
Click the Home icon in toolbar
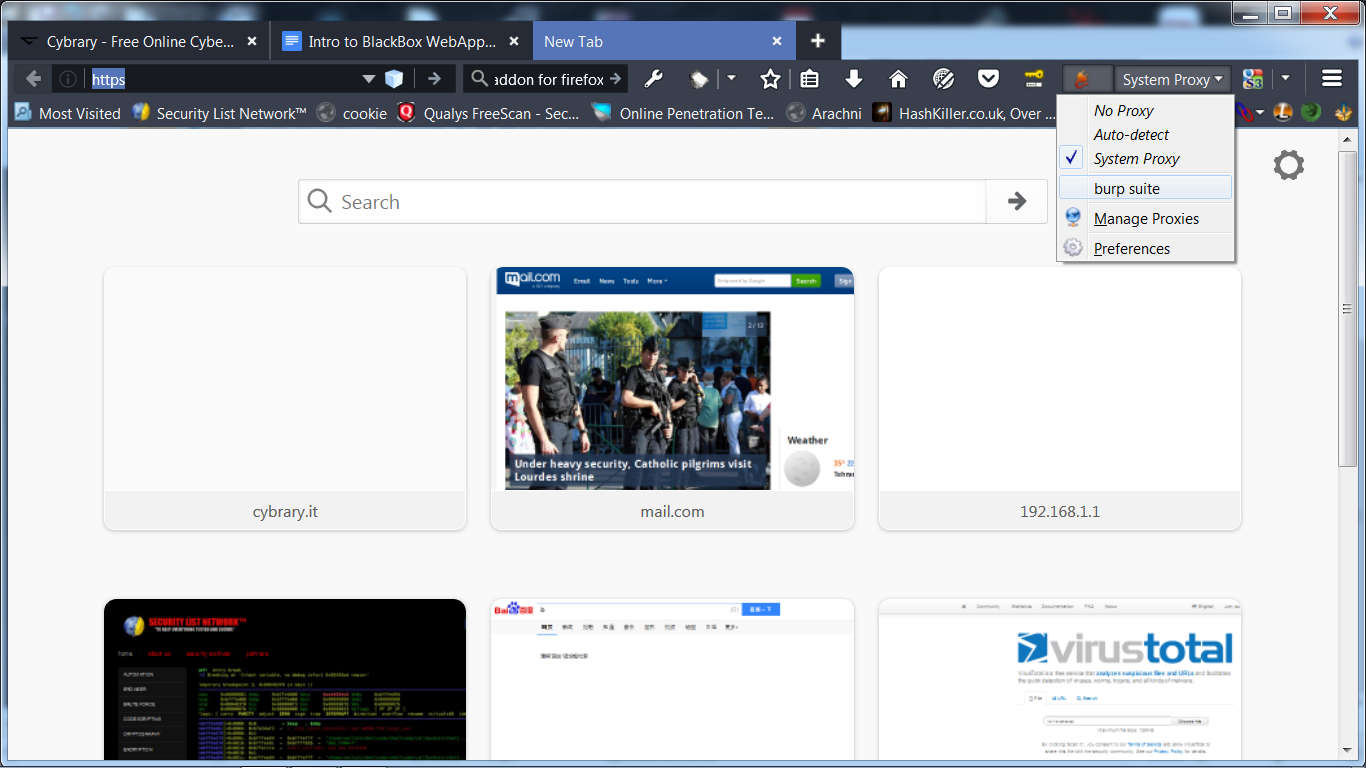(x=898, y=79)
